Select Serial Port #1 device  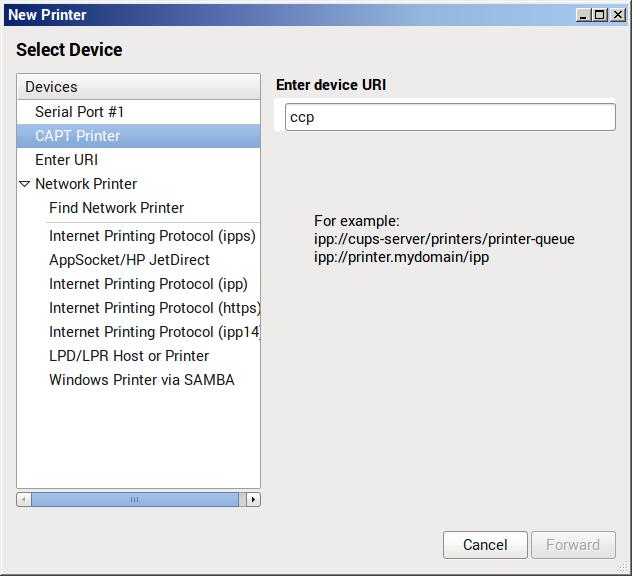click(x=80, y=112)
